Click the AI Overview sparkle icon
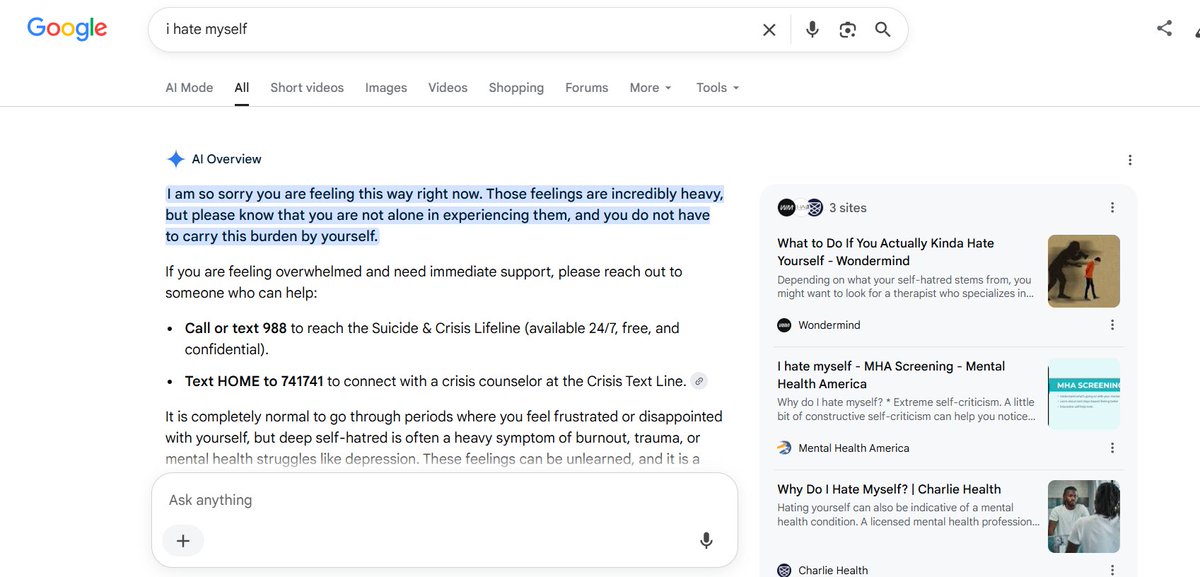Screen dimensions: 1200x577 [x=175, y=159]
